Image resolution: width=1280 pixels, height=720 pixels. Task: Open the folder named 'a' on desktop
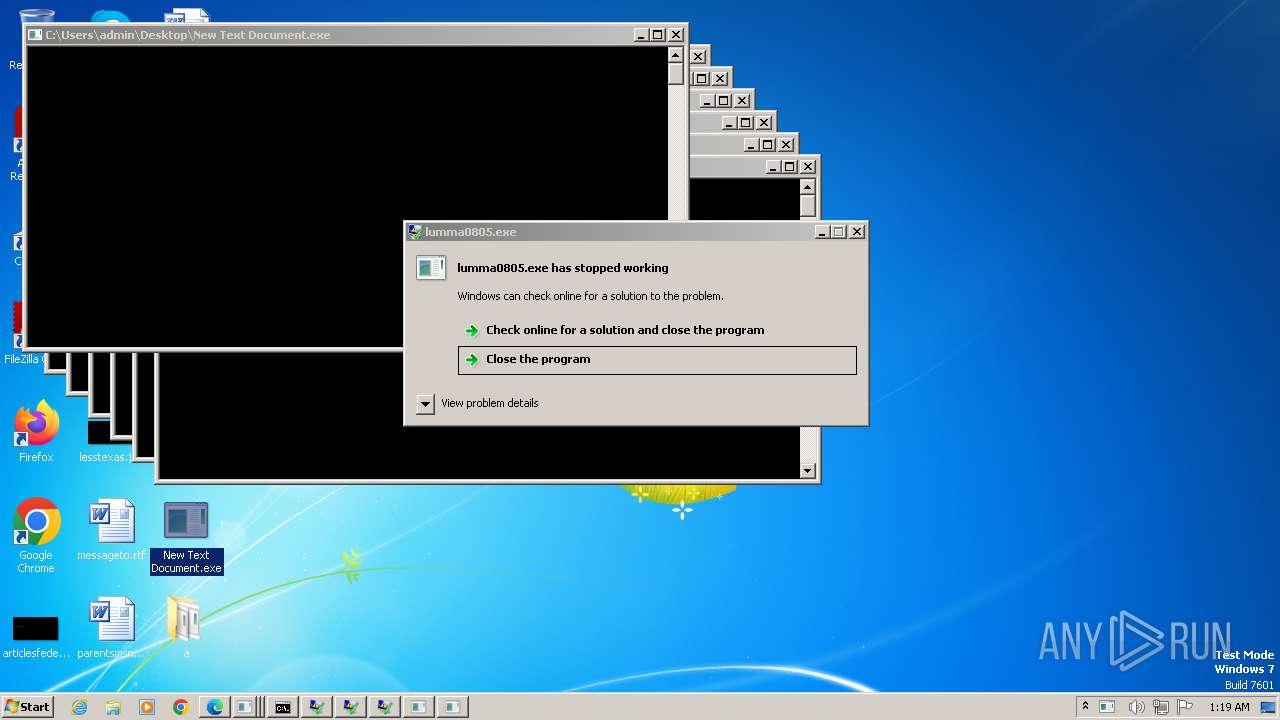point(185,628)
